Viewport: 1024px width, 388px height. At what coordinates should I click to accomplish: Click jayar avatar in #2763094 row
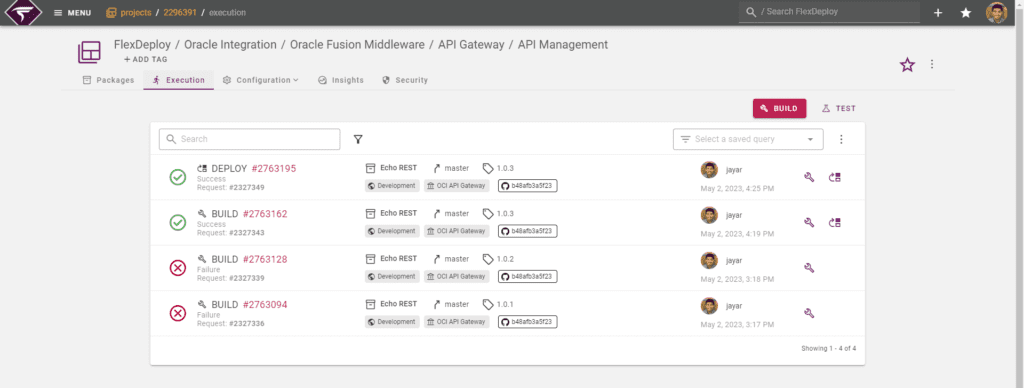coord(709,306)
